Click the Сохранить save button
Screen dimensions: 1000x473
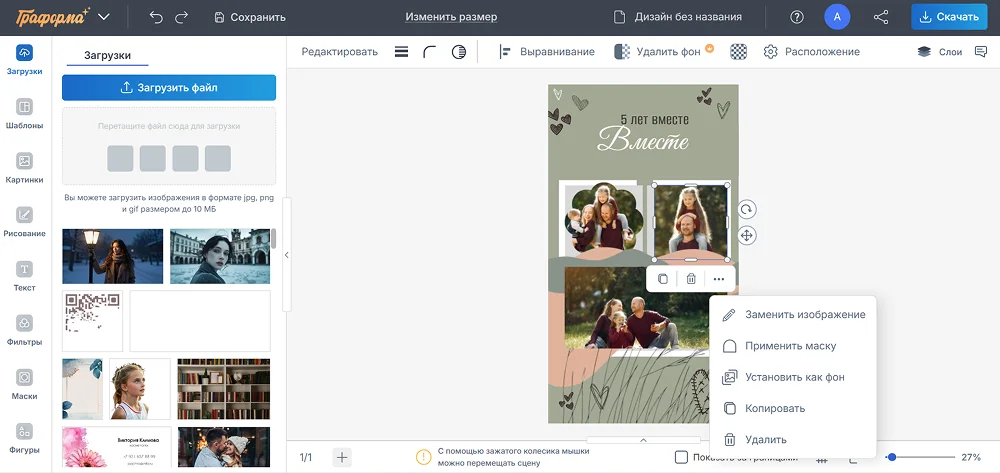[249, 17]
